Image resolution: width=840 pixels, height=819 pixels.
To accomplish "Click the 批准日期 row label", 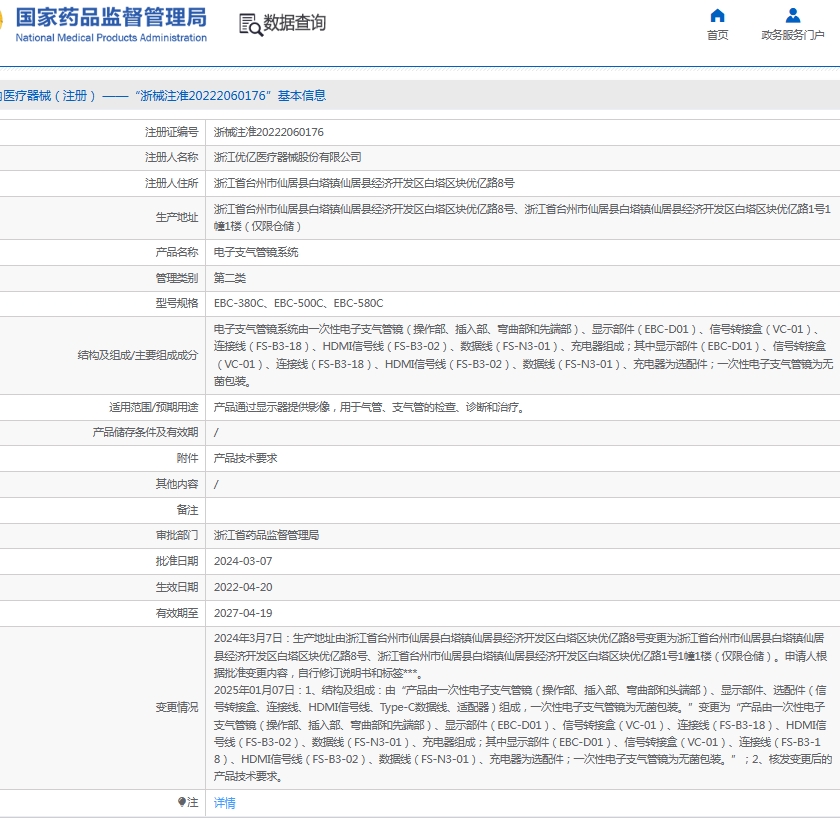I will [x=177, y=561].
